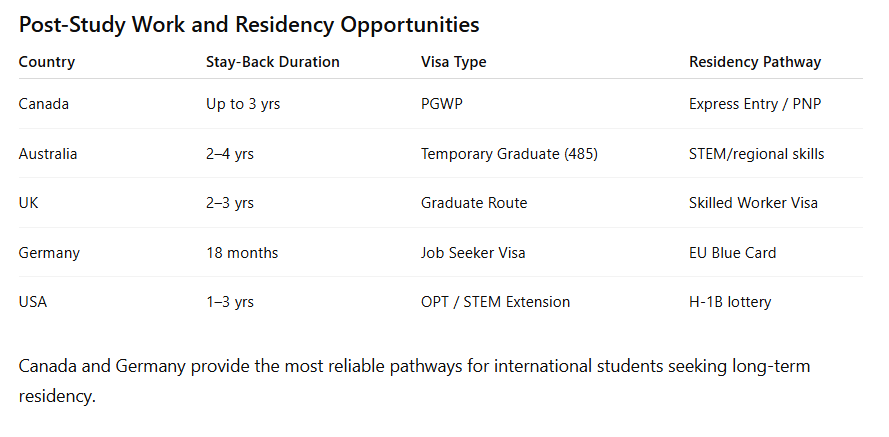Viewport: 889px width, 437px height.
Task: Click the OPT / STEM Extension cell
Action: click(495, 302)
